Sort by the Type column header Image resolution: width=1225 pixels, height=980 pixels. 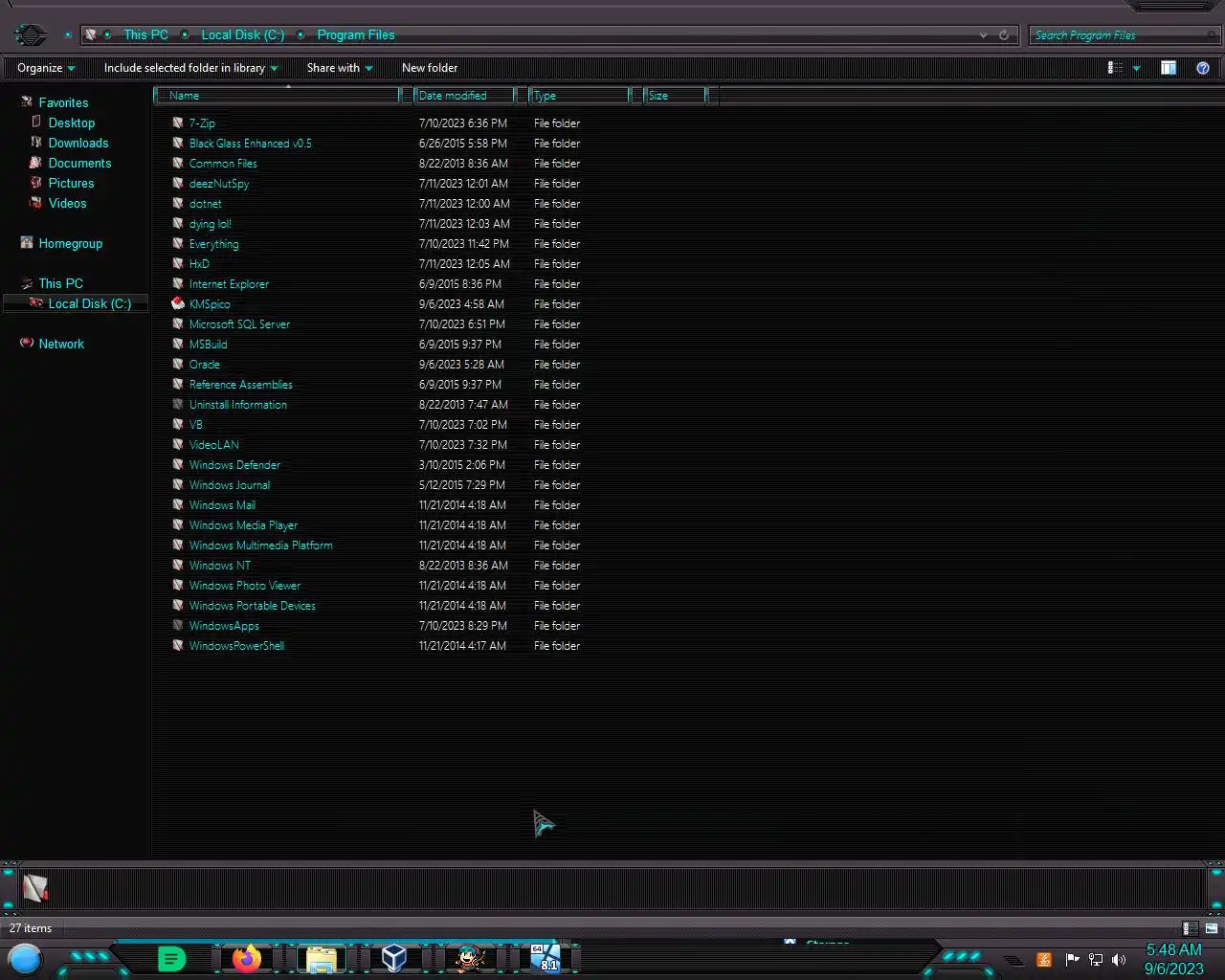click(x=580, y=96)
